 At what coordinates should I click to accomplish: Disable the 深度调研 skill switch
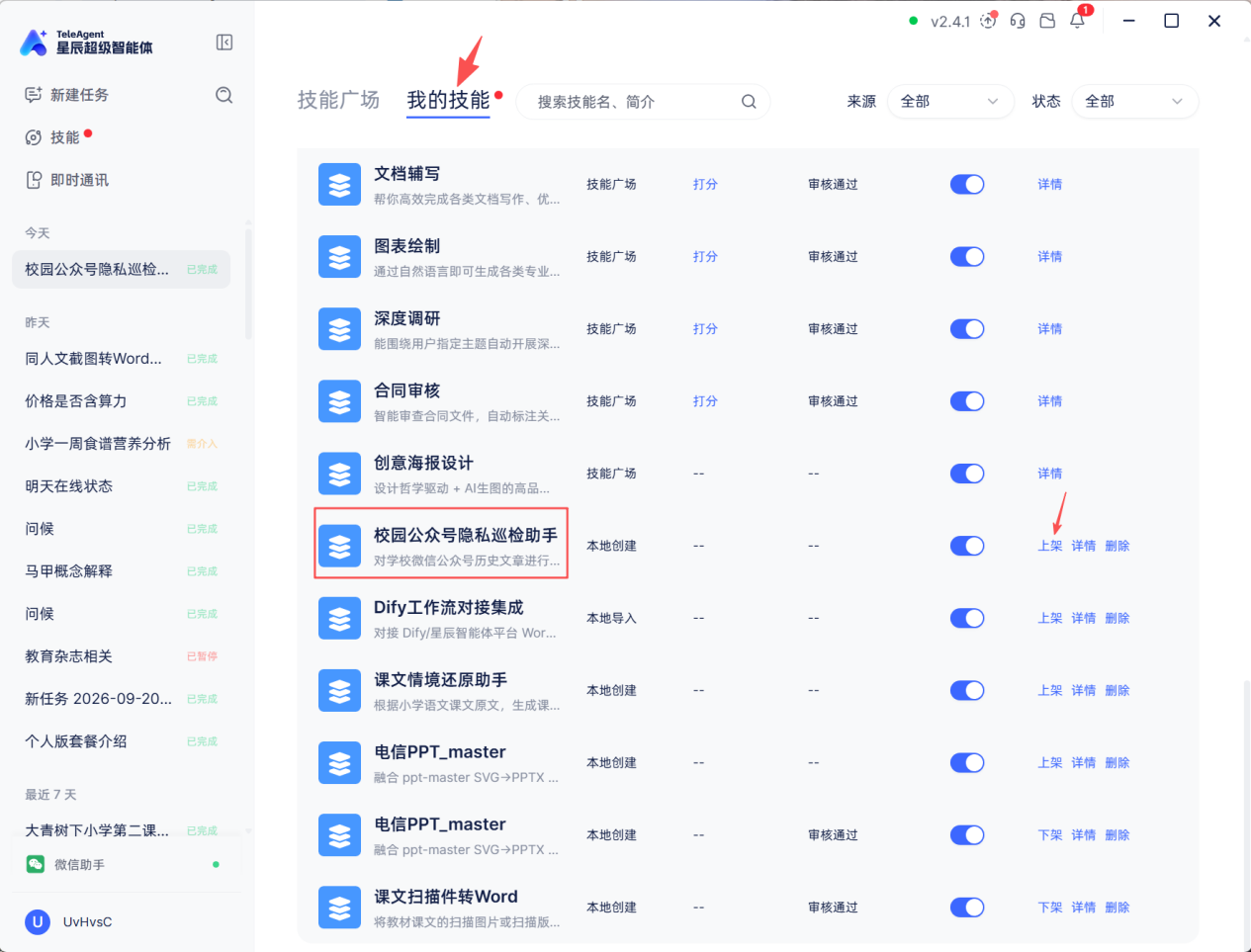[967, 329]
